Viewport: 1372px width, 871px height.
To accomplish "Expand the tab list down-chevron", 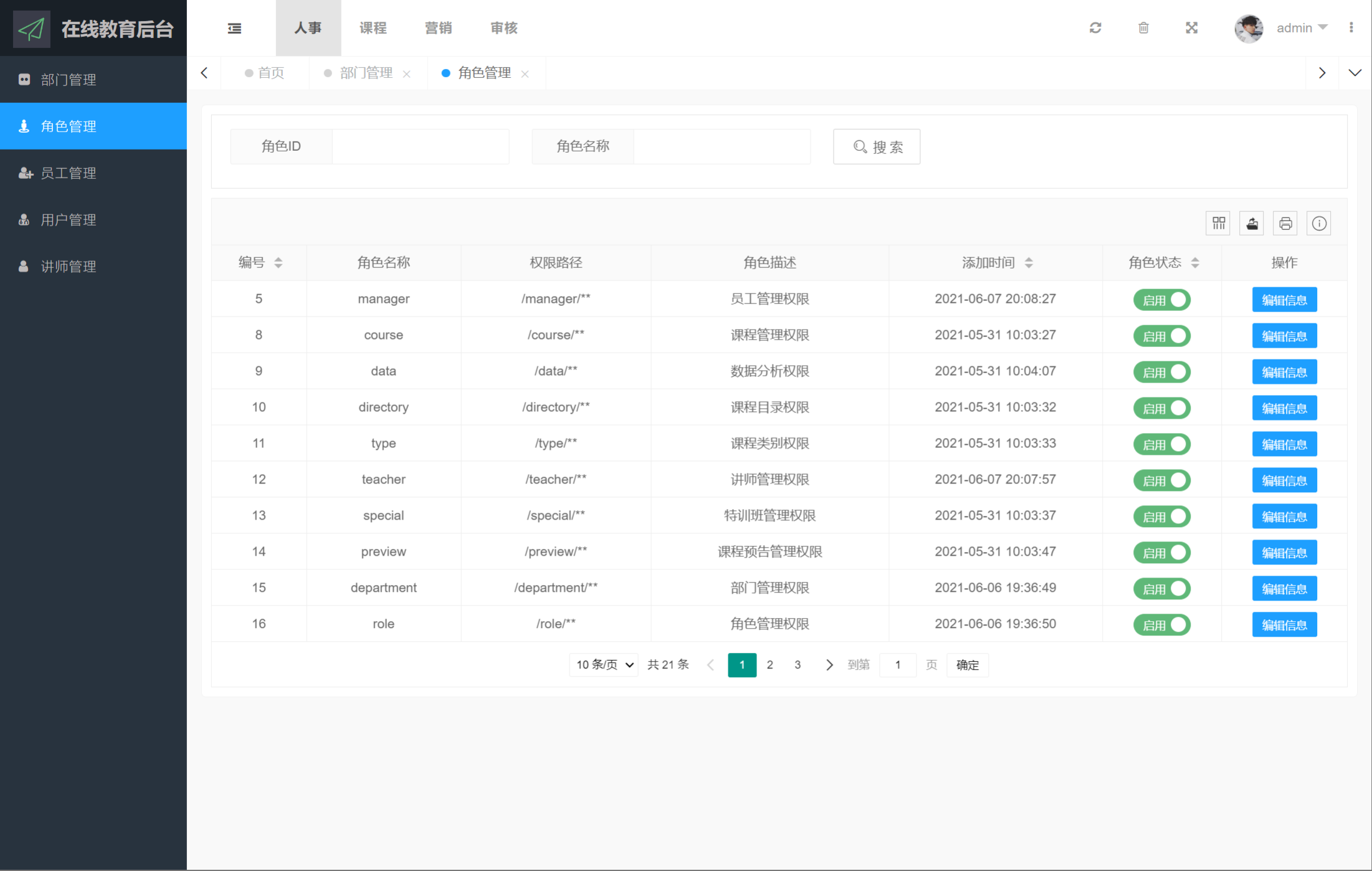I will pos(1355,73).
